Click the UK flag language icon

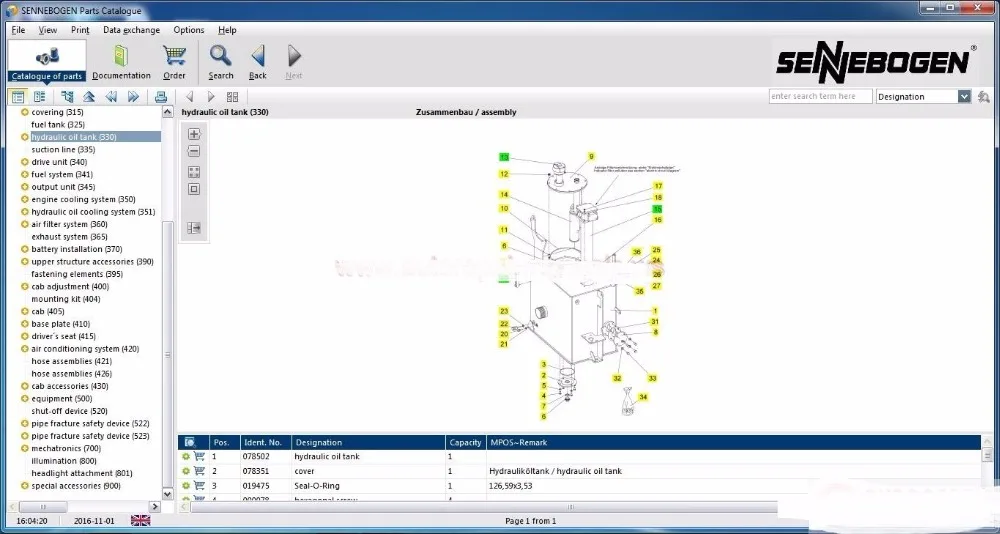140,521
